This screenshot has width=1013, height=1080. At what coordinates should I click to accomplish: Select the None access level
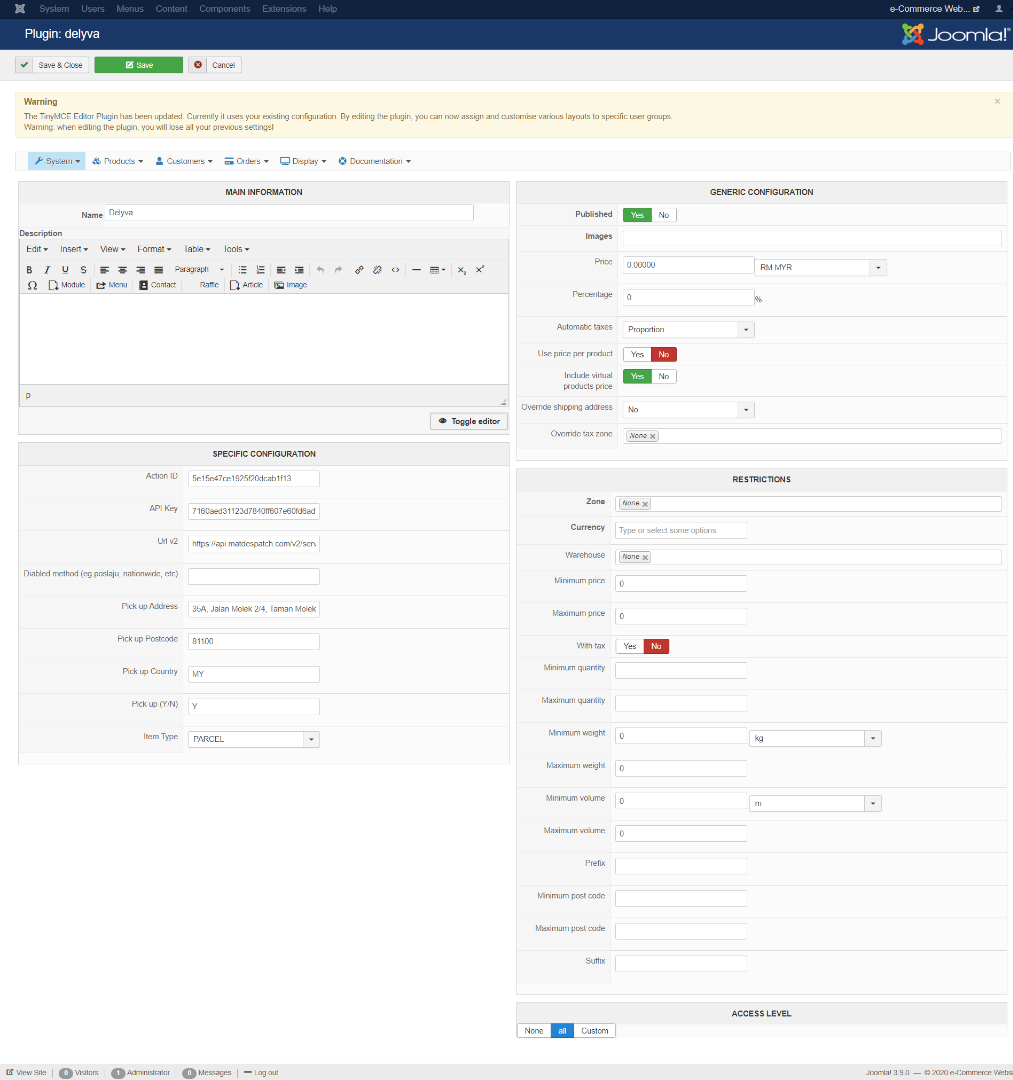pyautogui.click(x=534, y=1031)
